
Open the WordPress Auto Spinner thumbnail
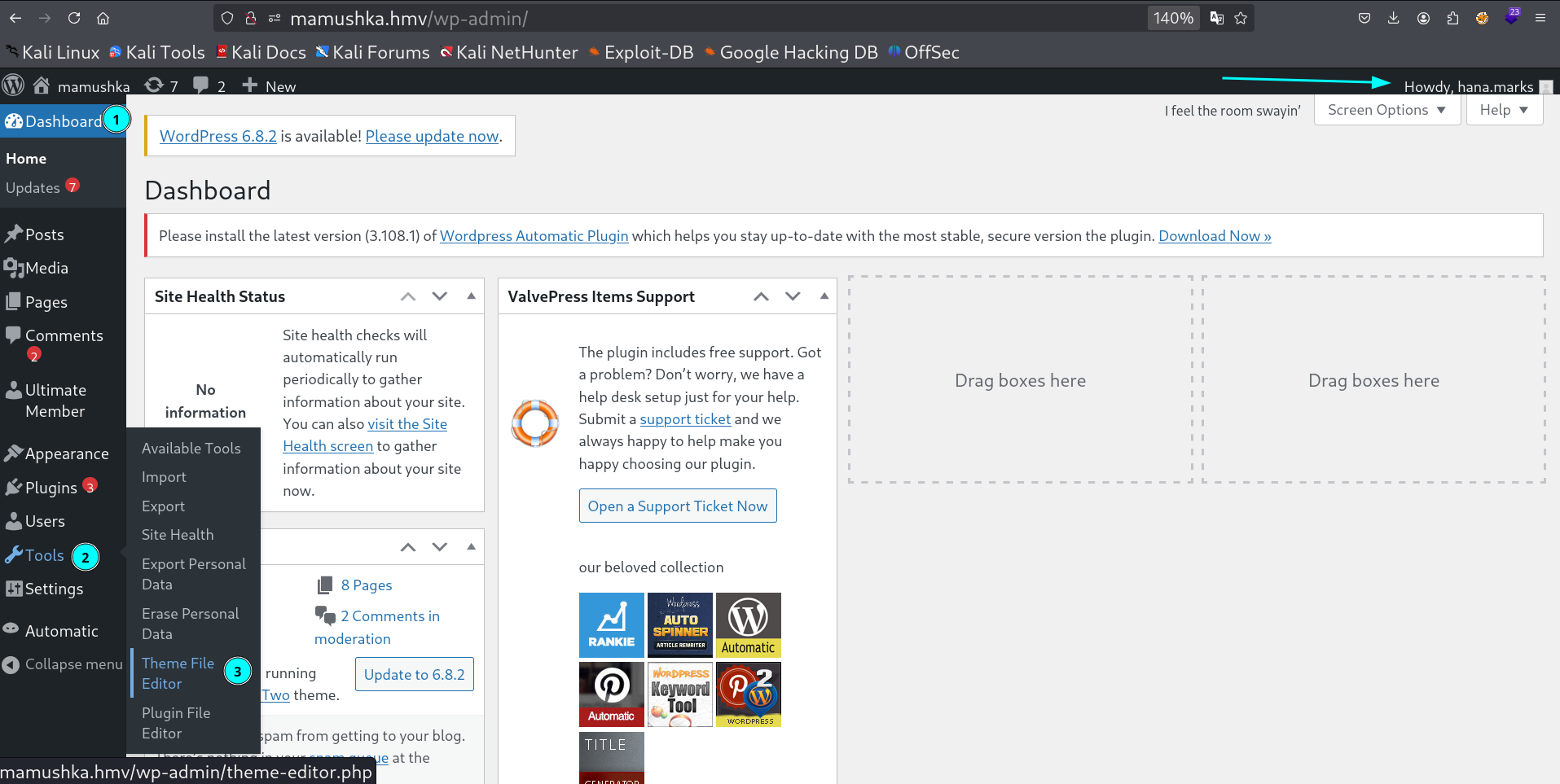[x=680, y=625]
